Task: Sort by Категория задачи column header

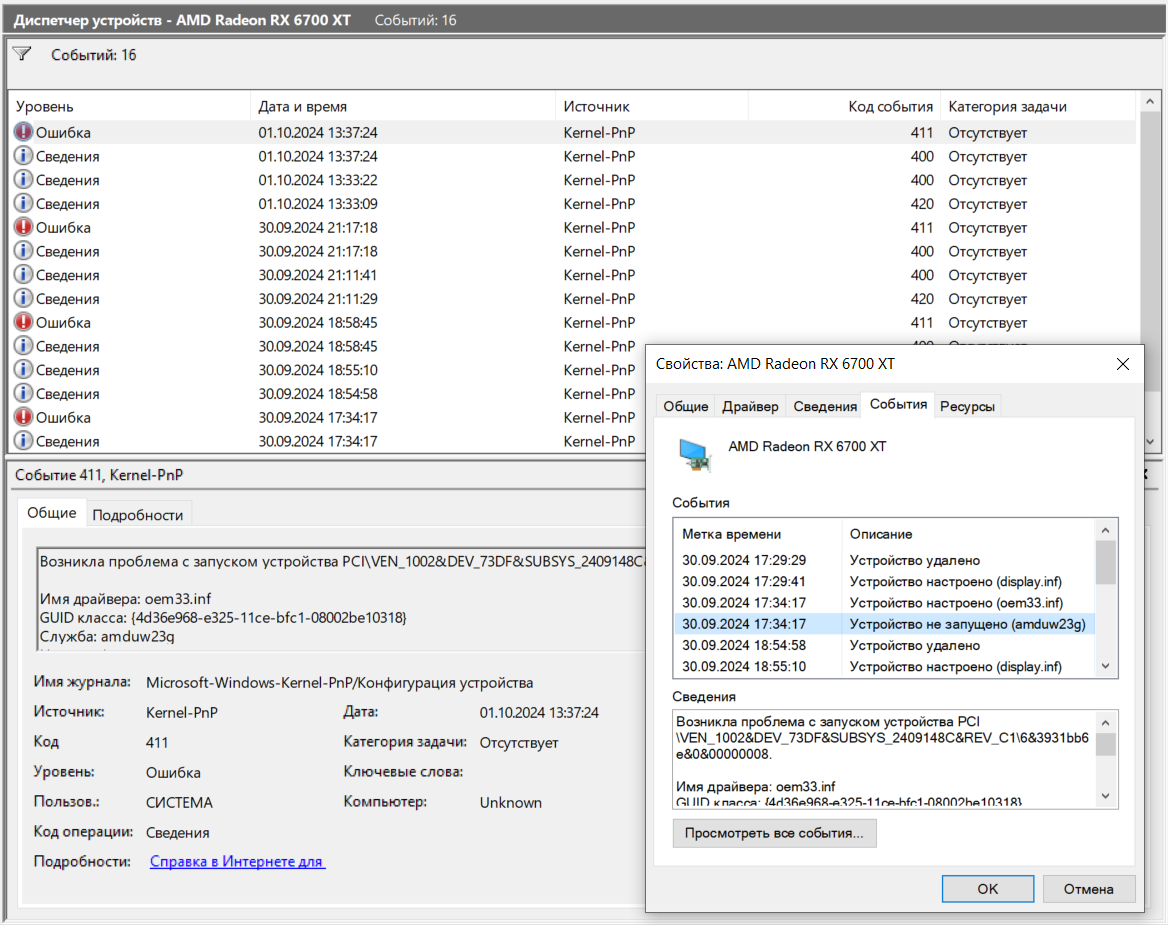Action: click(x=1039, y=107)
